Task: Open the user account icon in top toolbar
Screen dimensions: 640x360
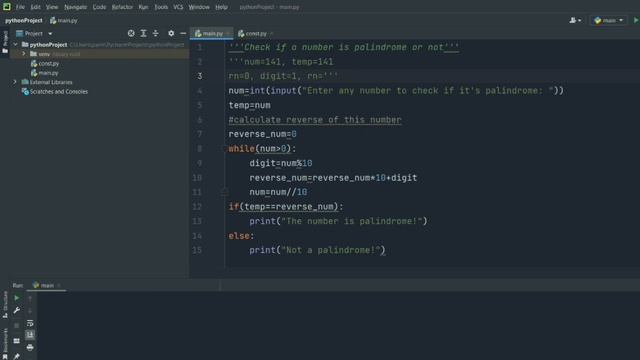Action: 573,20
